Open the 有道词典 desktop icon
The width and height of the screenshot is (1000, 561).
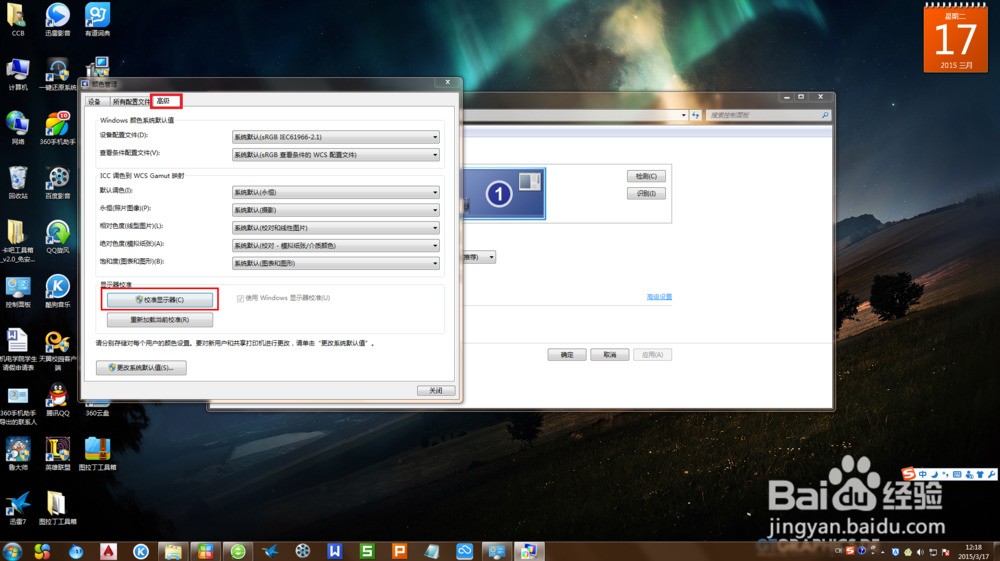pyautogui.click(x=97, y=16)
